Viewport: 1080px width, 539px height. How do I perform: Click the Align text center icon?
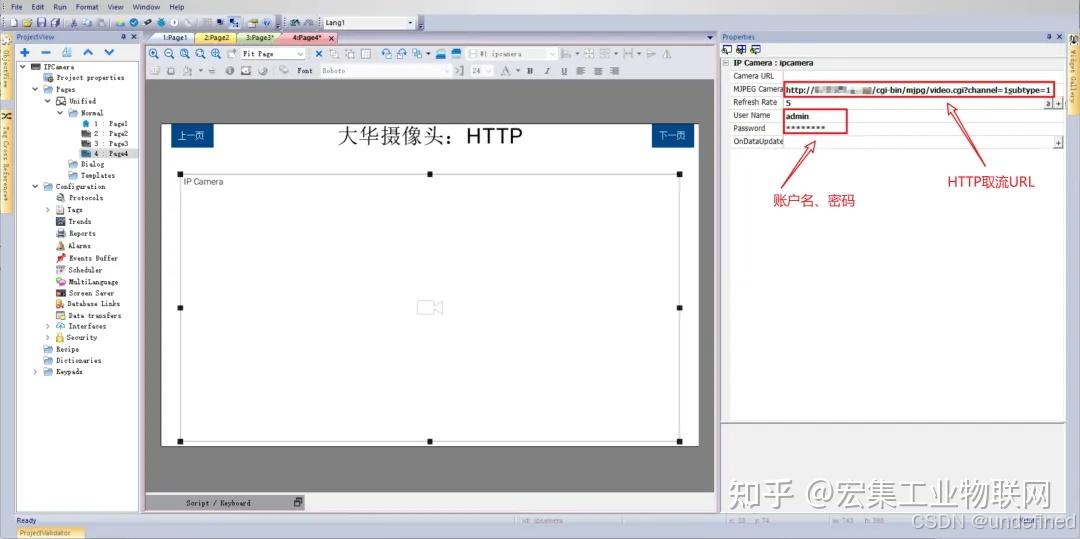[598, 71]
